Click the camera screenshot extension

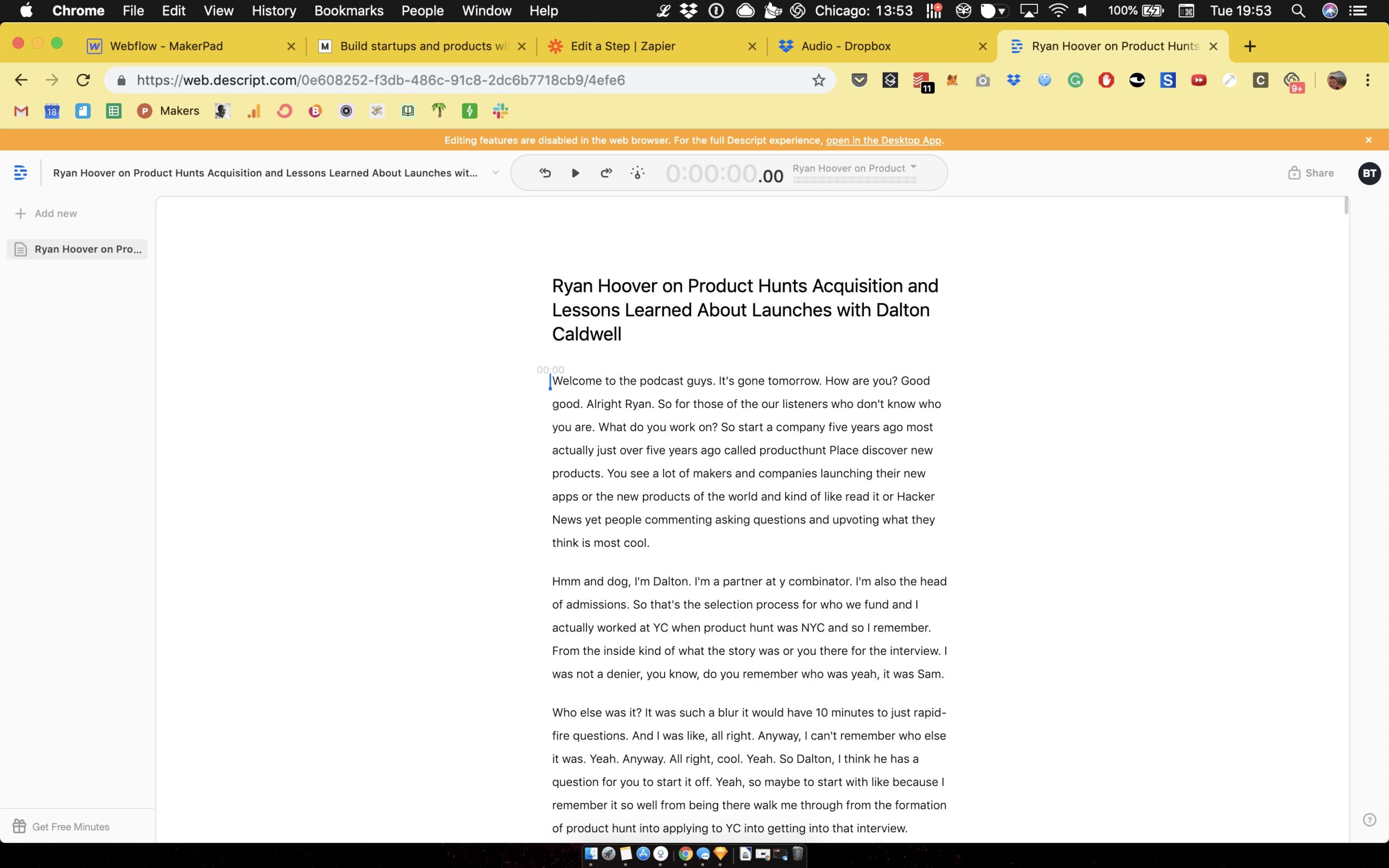pyautogui.click(x=983, y=80)
